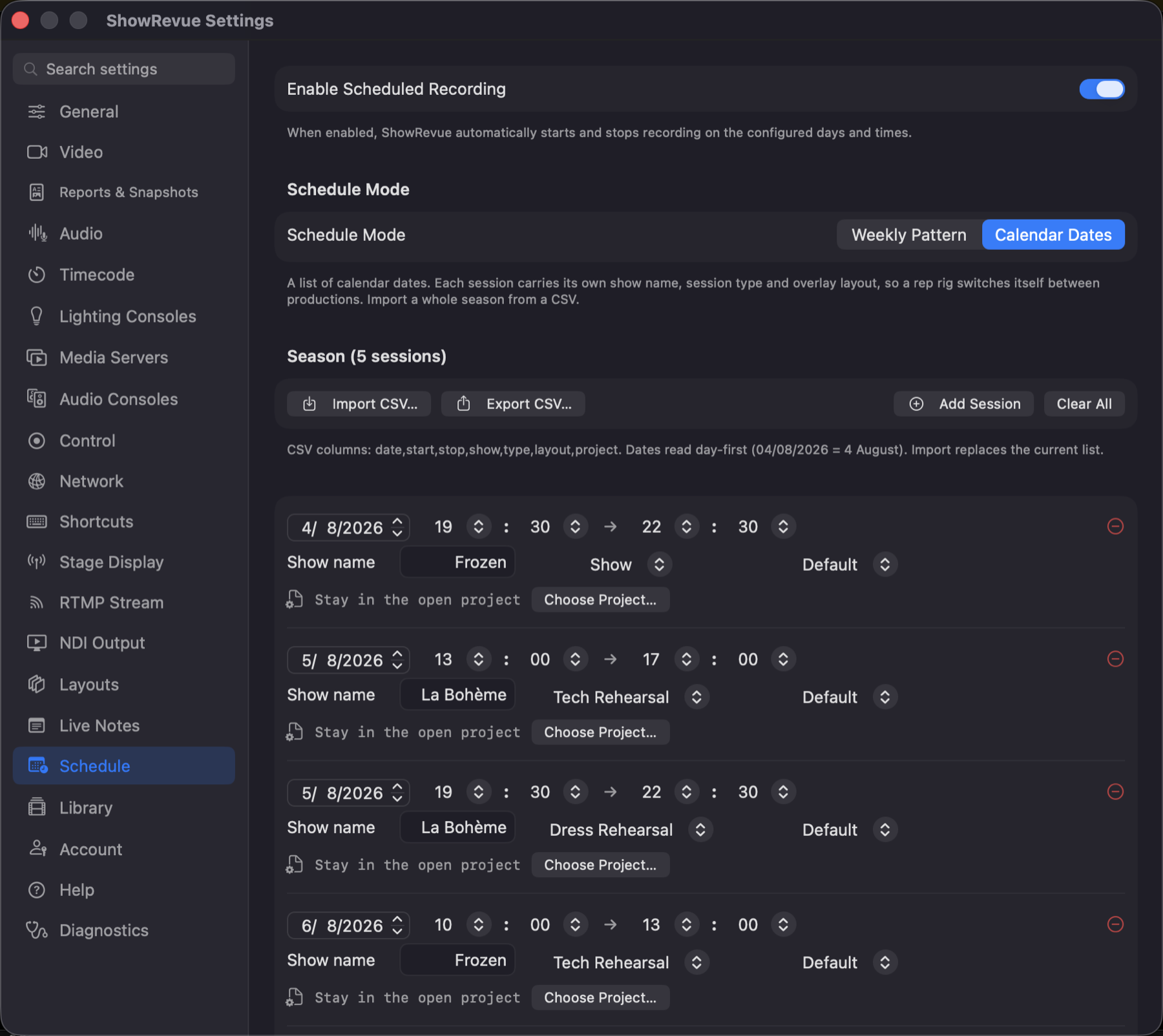Select the Video camera icon
The width and height of the screenshot is (1163, 1036).
pyautogui.click(x=37, y=152)
